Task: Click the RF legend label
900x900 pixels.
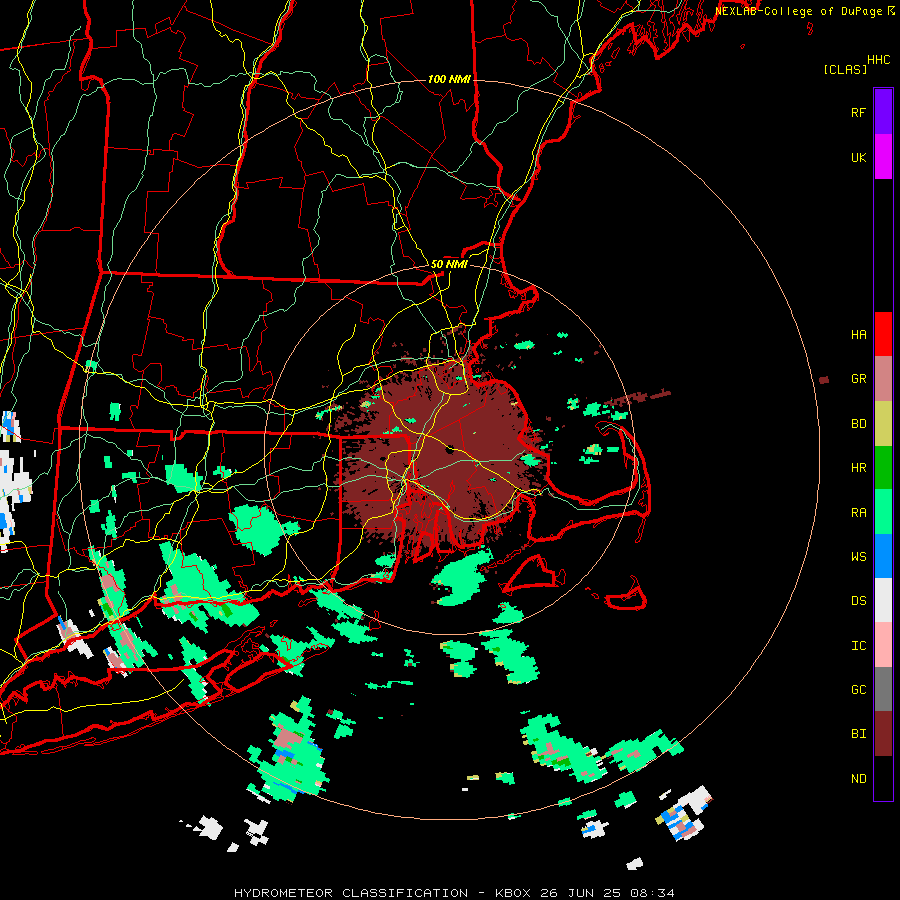Action: tap(858, 112)
